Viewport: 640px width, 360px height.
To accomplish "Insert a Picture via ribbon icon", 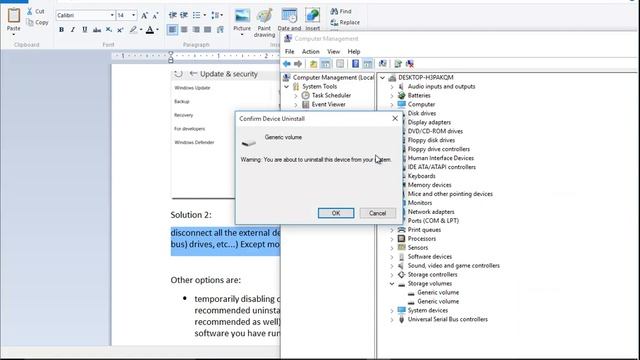I will tap(242, 16).
